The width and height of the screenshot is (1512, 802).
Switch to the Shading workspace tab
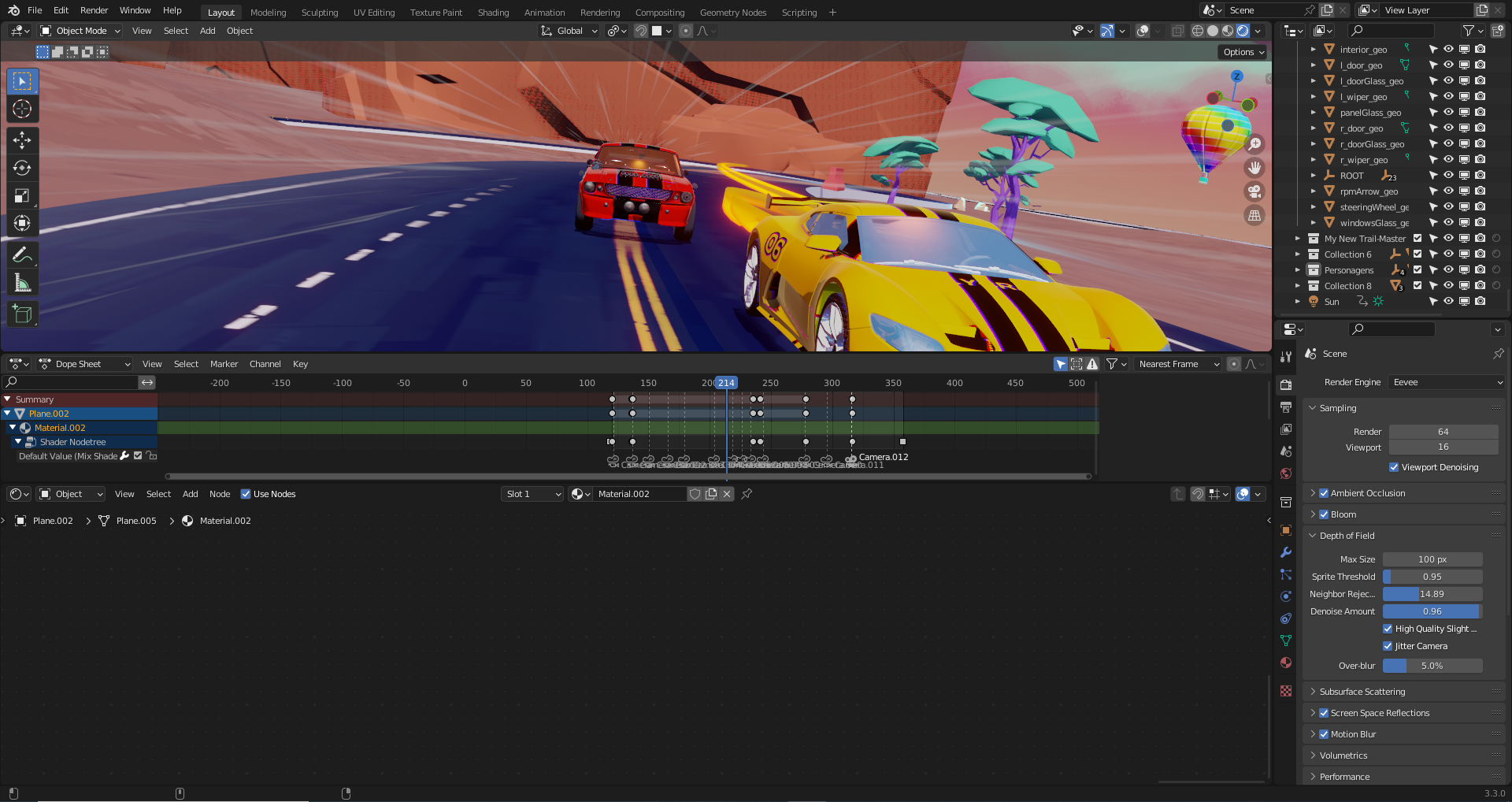tap(493, 13)
